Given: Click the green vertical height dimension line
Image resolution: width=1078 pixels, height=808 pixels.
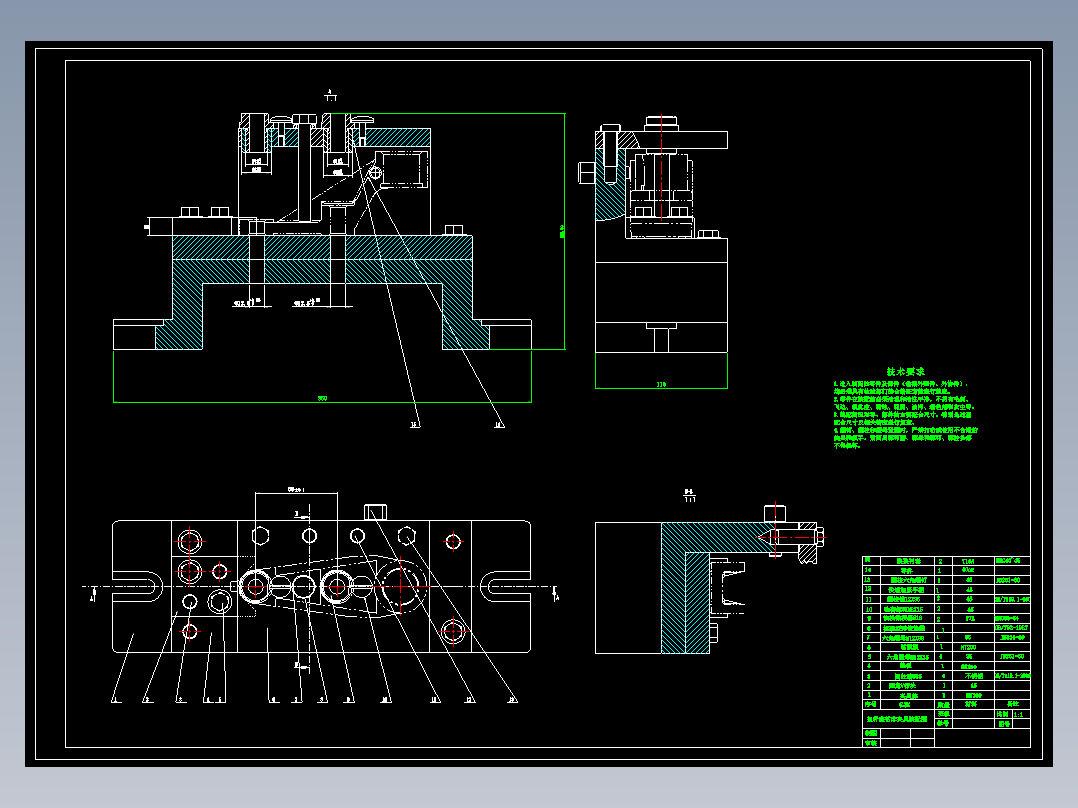Looking at the screenshot, I should pos(564,231).
